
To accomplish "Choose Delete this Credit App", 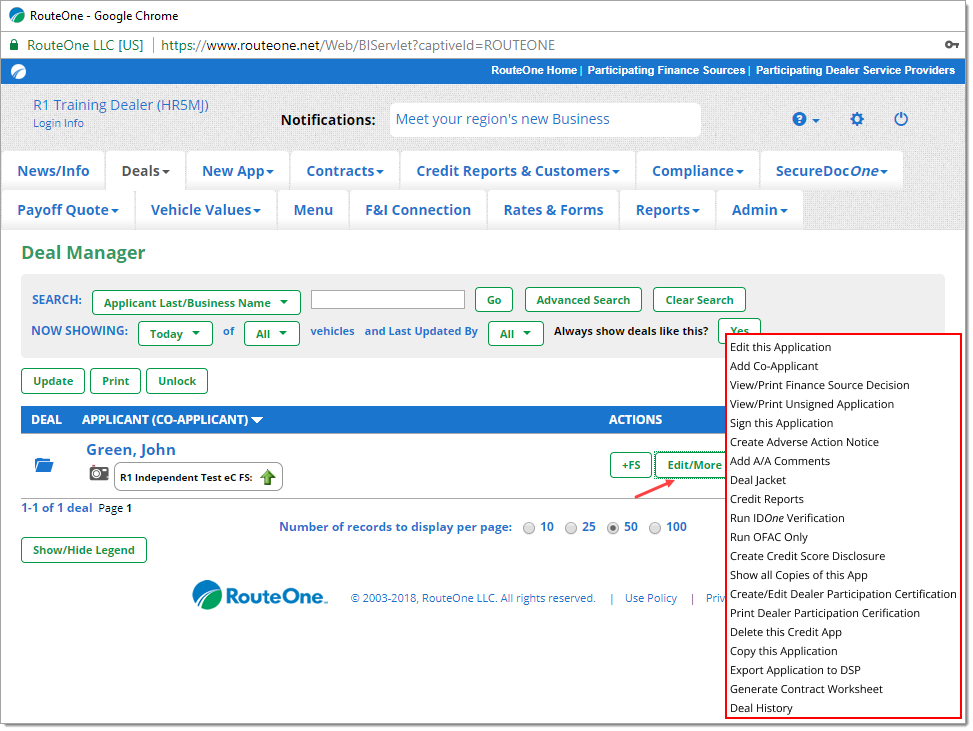I will tap(786, 632).
